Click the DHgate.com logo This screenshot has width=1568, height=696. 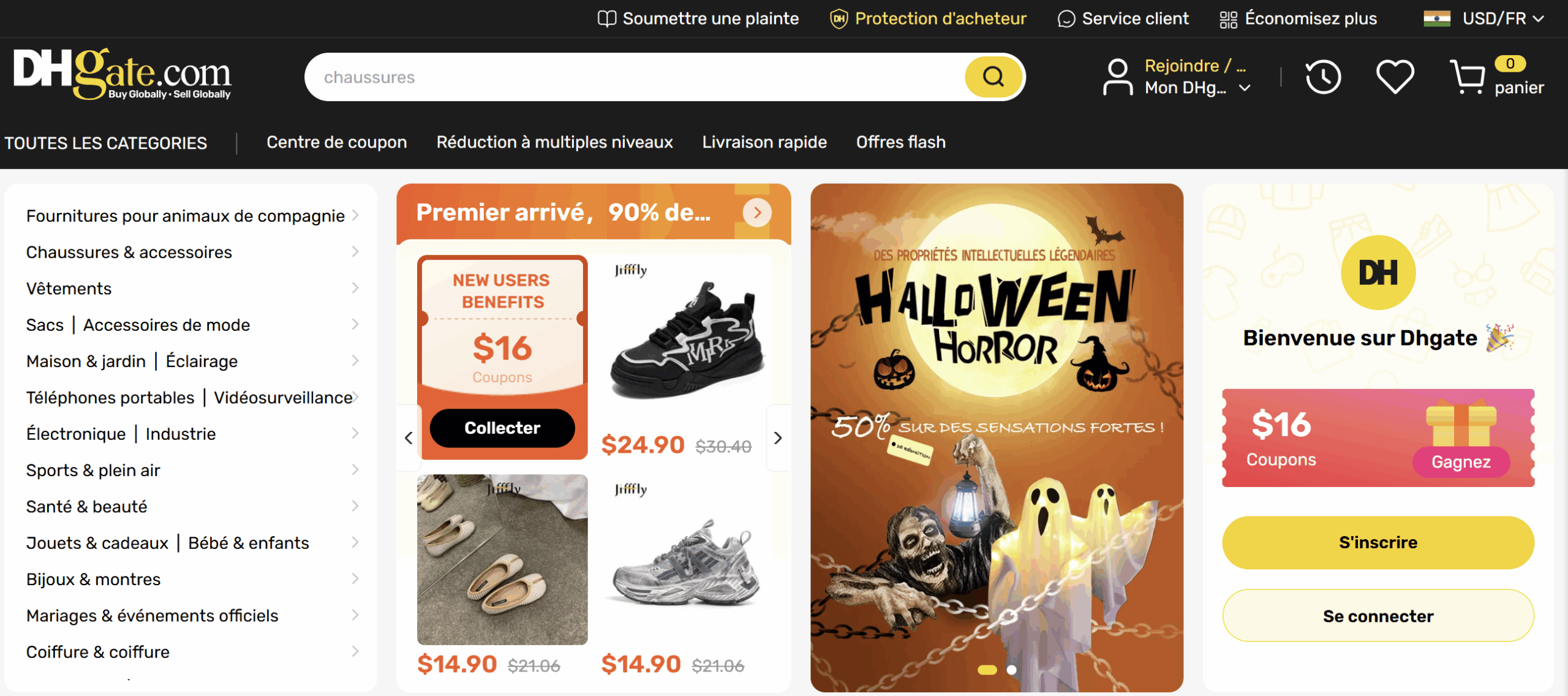point(123,74)
